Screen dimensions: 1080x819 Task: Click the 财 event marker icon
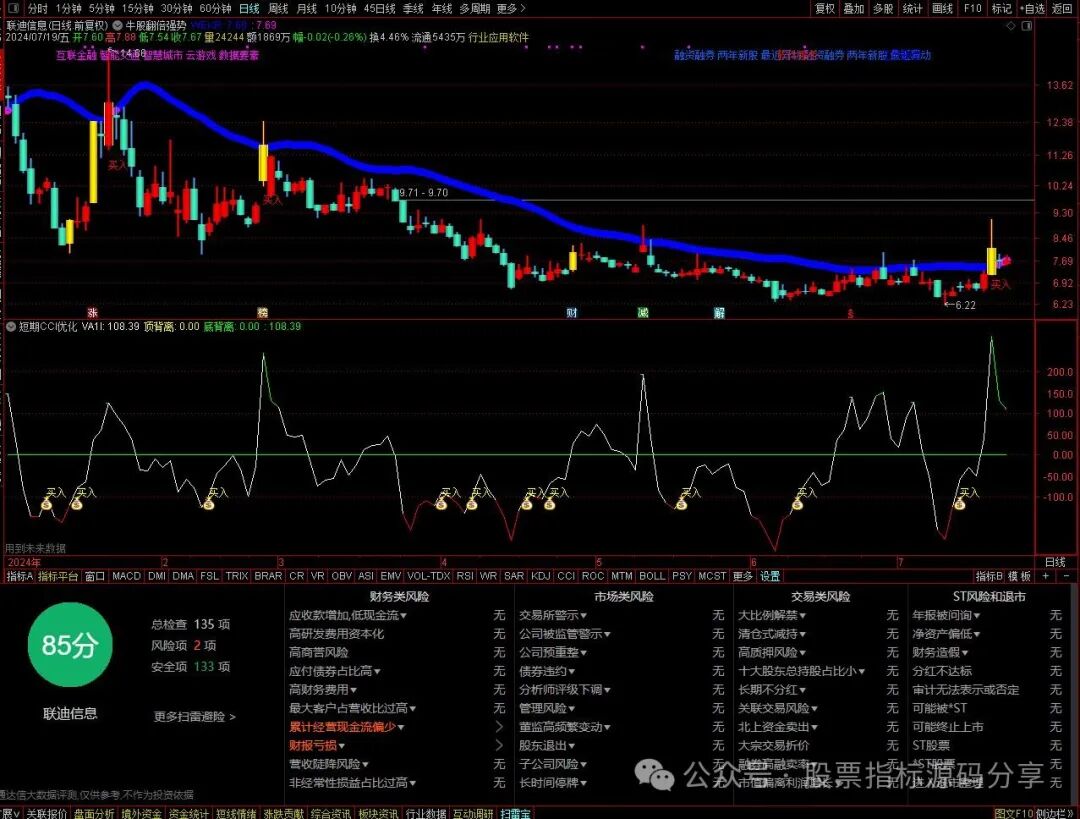coord(572,313)
